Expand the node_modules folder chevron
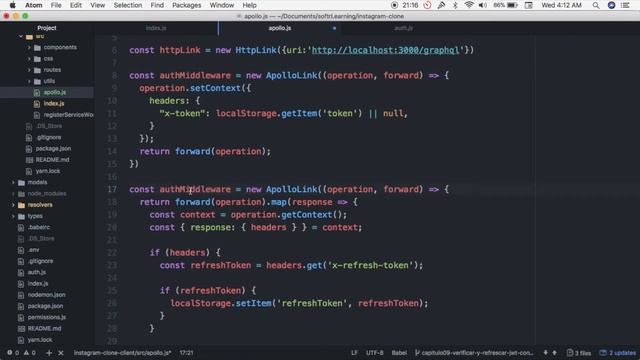Screen dimensions: 640x360 pos(13,194)
